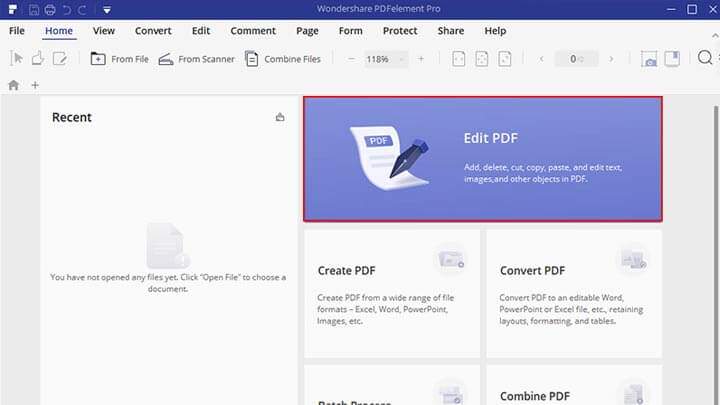Go to the next page arrow
The image size is (720, 405).
(x=611, y=59)
